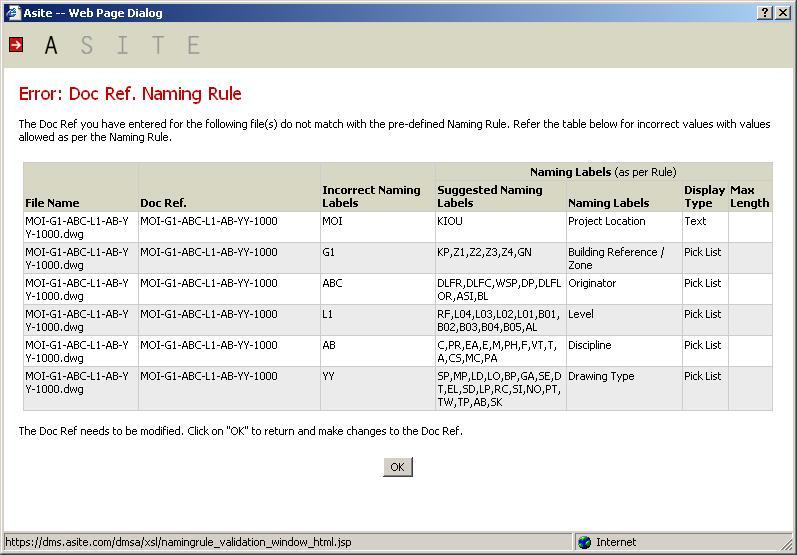Click the window resize grip in status bar
Image resolution: width=797 pixels, height=555 pixels.
tap(785, 543)
